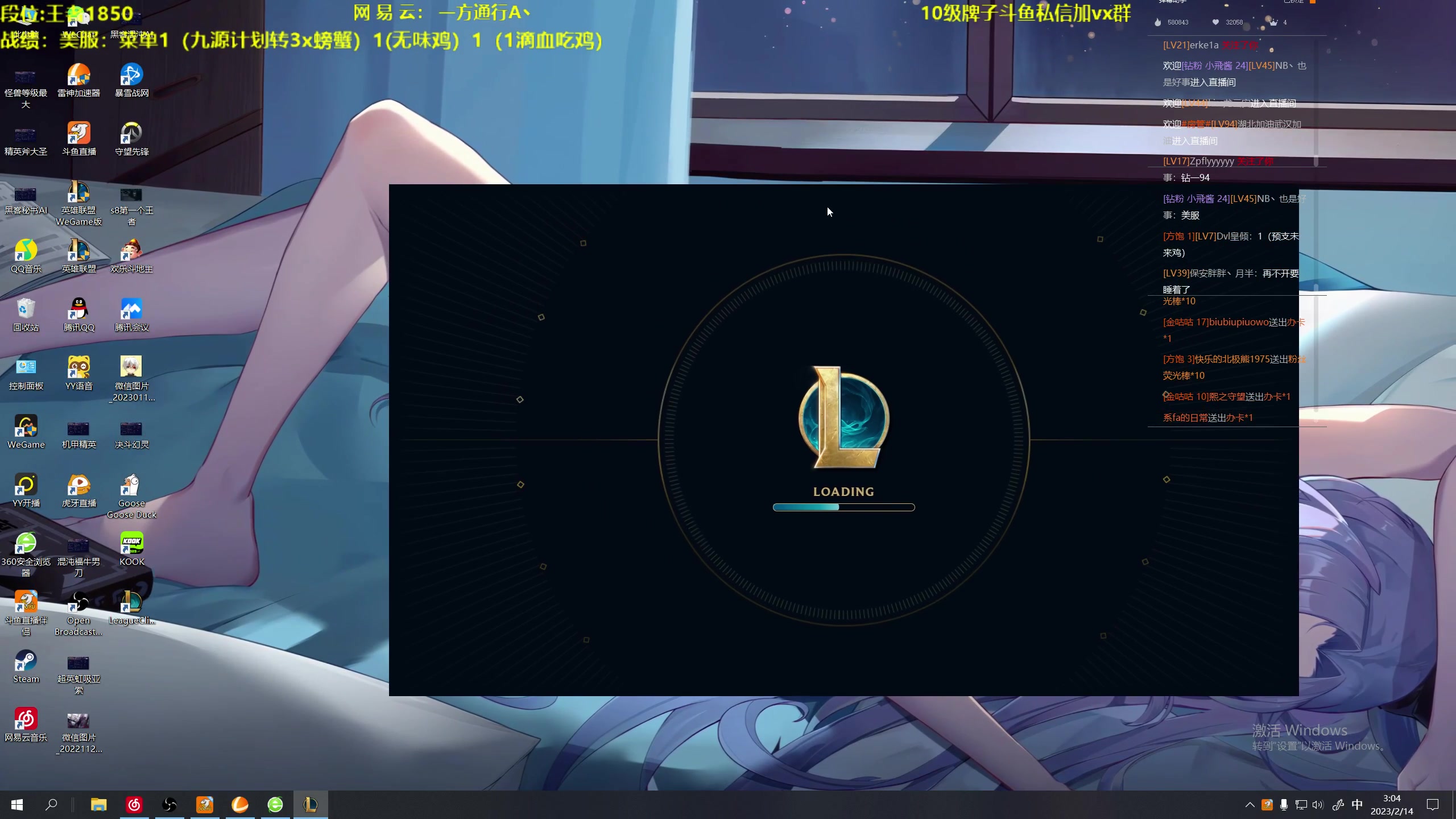The height and width of the screenshot is (819, 1456).
Task: Click the League of Legends loading progress bar
Action: (843, 507)
